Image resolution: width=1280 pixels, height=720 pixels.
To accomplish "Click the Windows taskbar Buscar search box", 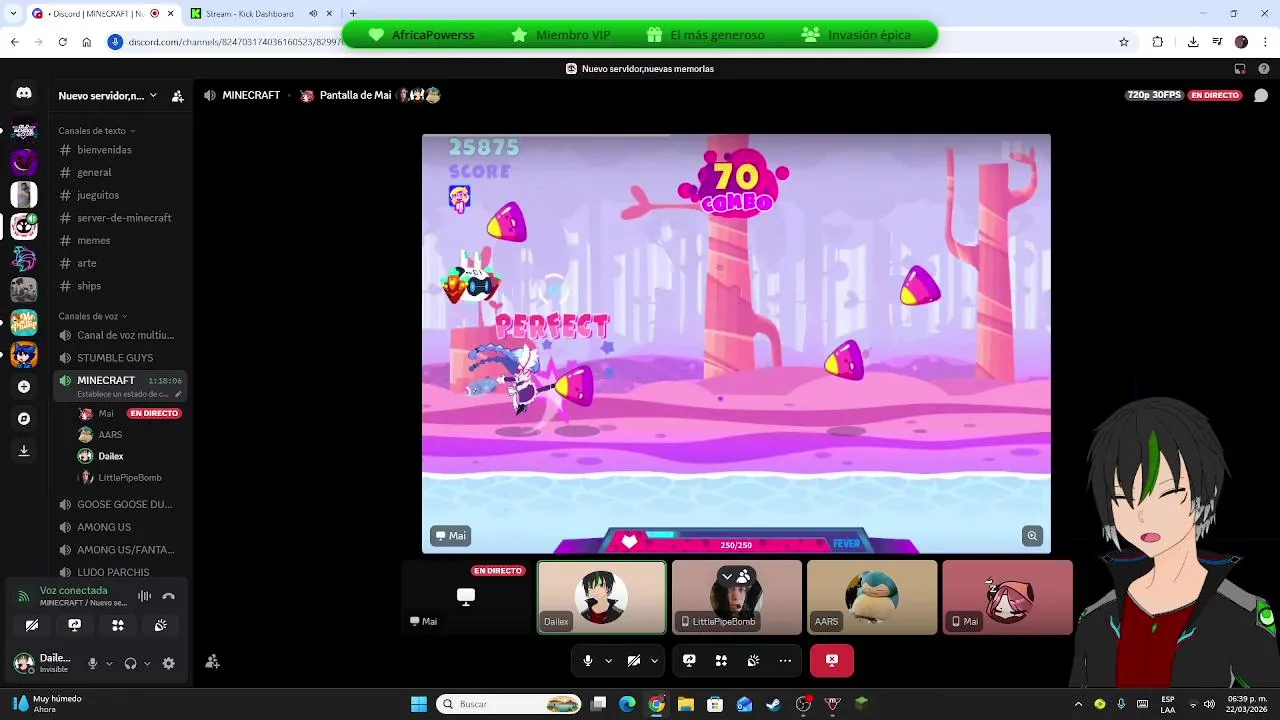I will (x=509, y=704).
